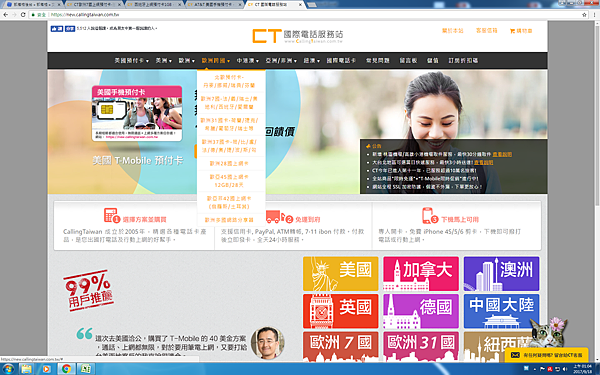The image size is (600, 375).
Task: Click the Facebook like thumbs-up button
Action: click(x=57, y=29)
